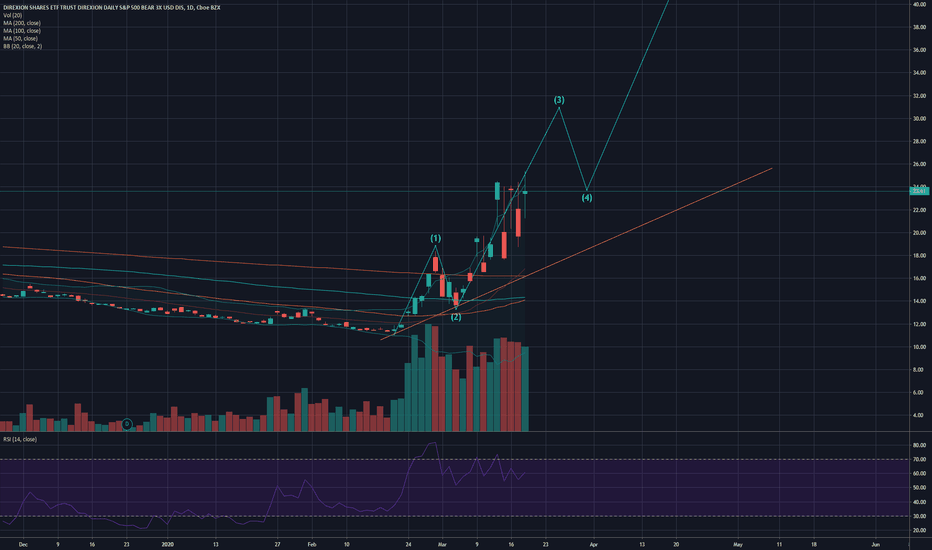
Task: Click the wave label (4) on the chart
Action: coord(587,198)
